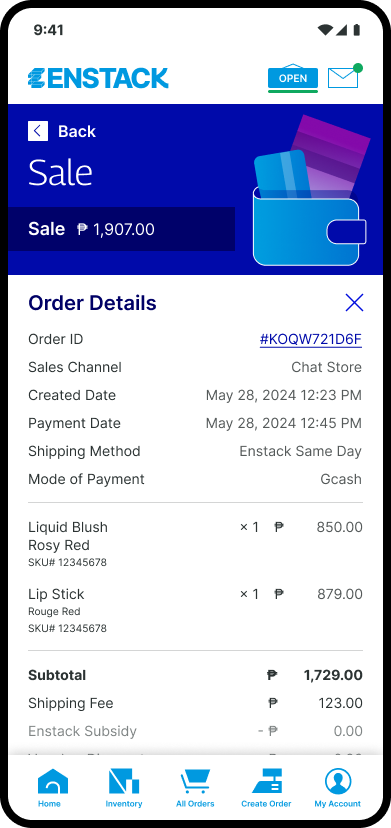Select the Liquid Blush Rosy Red item
Viewport: 391px width, 828px height.
point(195,544)
